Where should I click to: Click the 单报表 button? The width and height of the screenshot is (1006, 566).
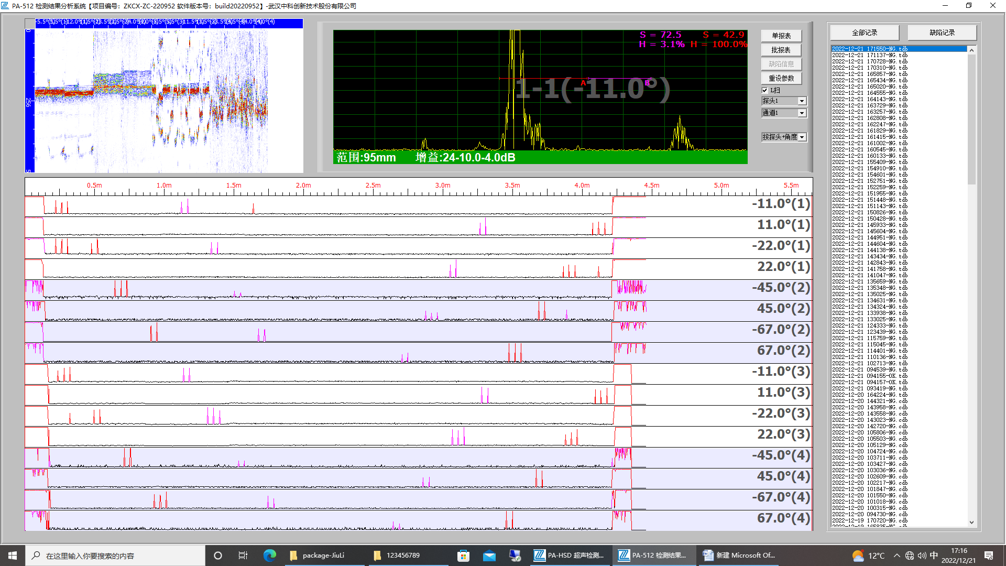pyautogui.click(x=781, y=36)
